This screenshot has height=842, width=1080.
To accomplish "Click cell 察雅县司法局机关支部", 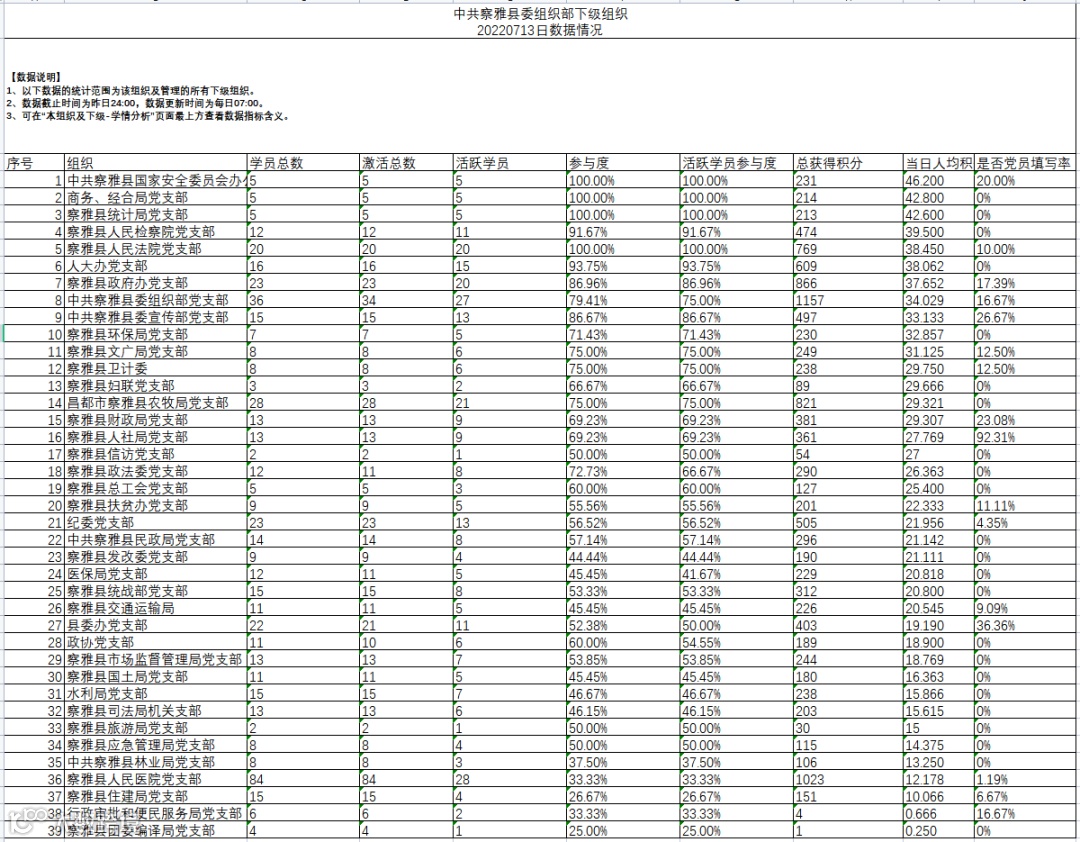I will (x=156, y=711).
